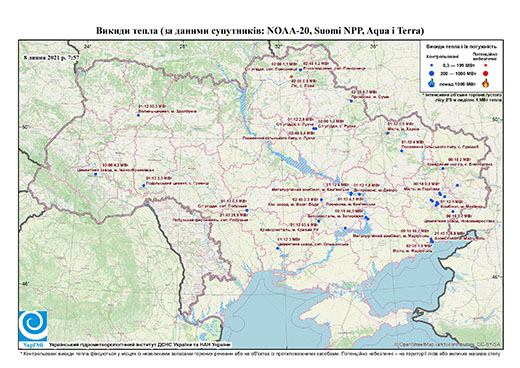Click the blue flame icon in the legend

click(x=432, y=83)
